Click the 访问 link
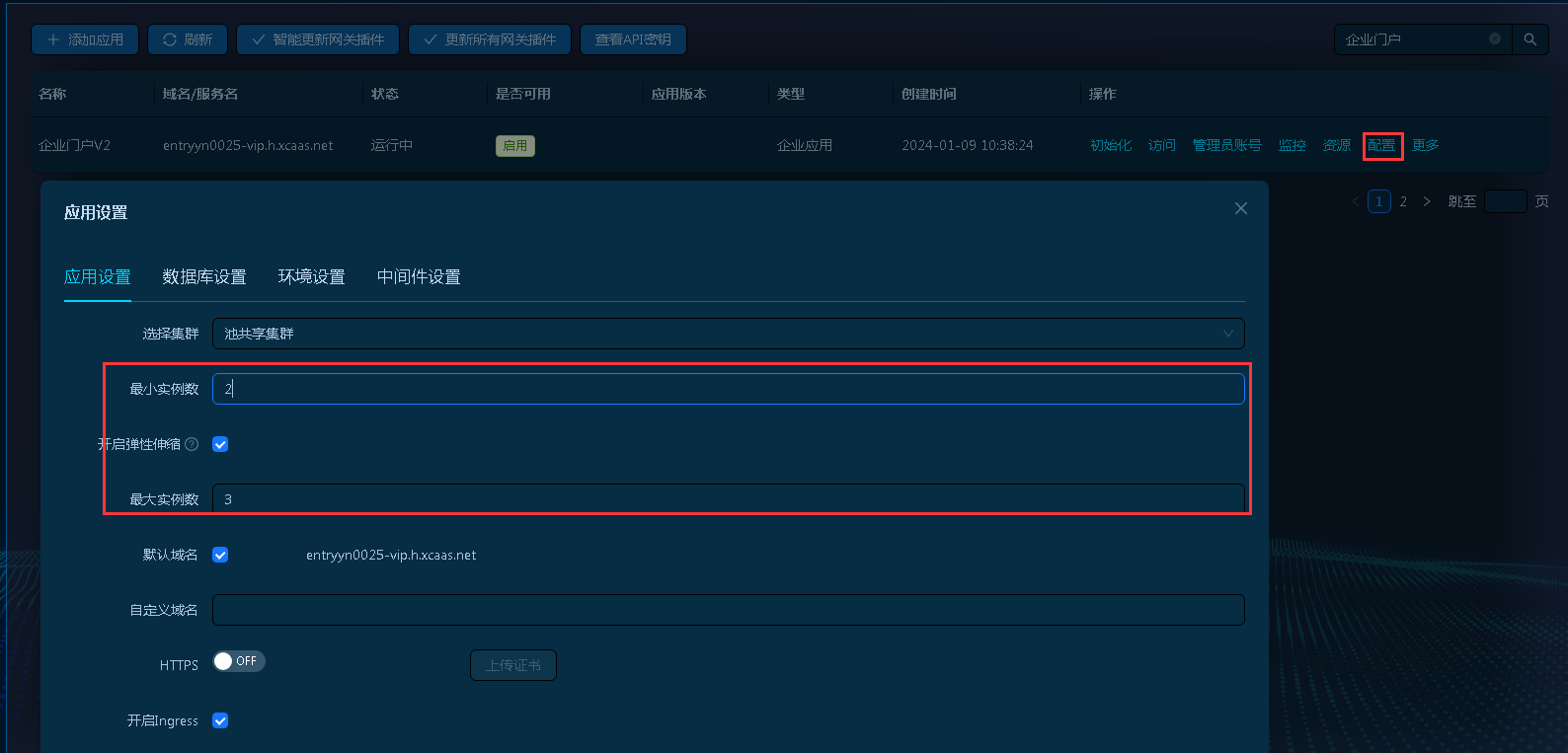 (1162, 145)
